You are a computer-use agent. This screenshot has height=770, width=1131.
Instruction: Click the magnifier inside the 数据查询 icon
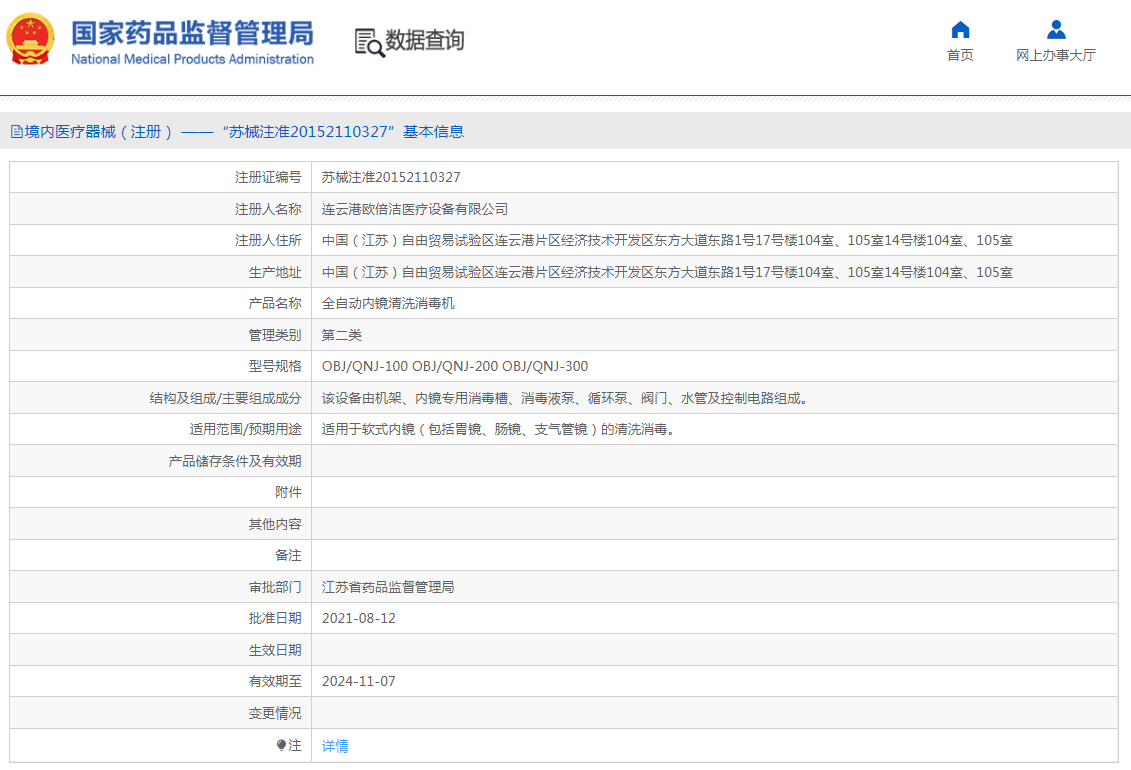373,48
